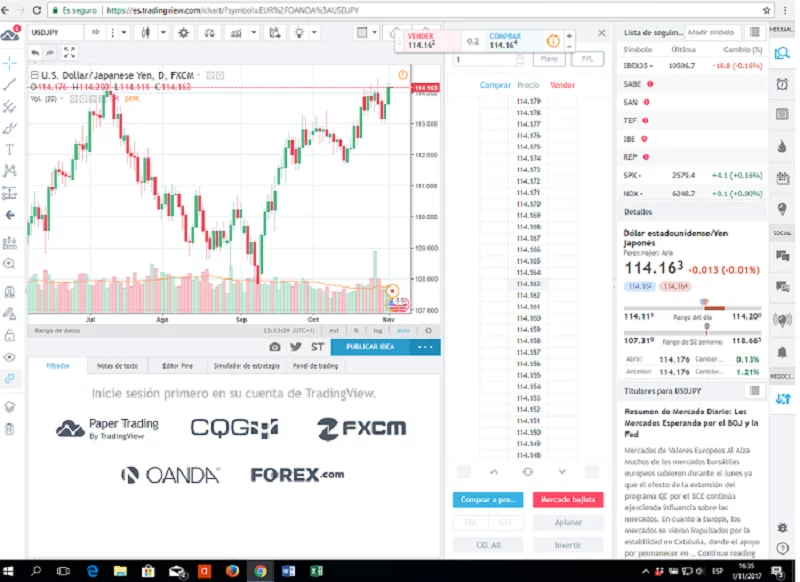Image resolution: width=800 pixels, height=582 pixels.
Task: Collapse the chart legend box icon
Action: point(35,75)
